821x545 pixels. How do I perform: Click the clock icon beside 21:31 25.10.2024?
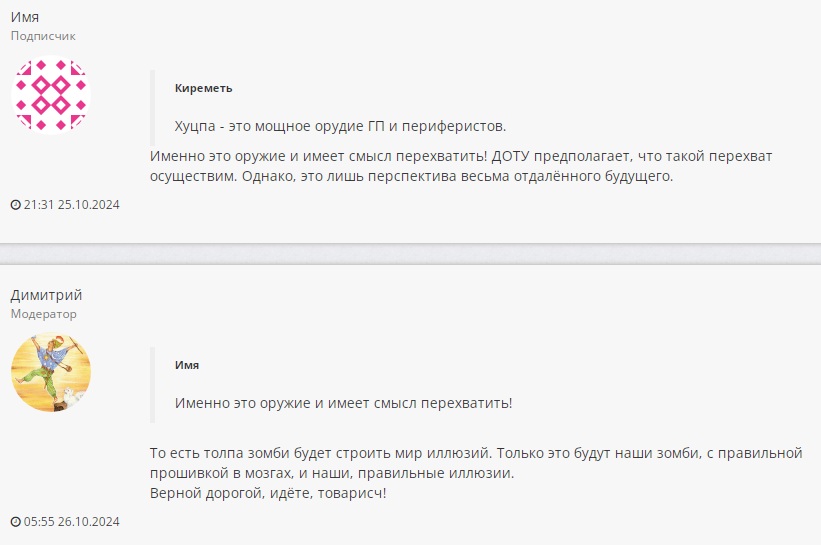pyautogui.click(x=16, y=205)
